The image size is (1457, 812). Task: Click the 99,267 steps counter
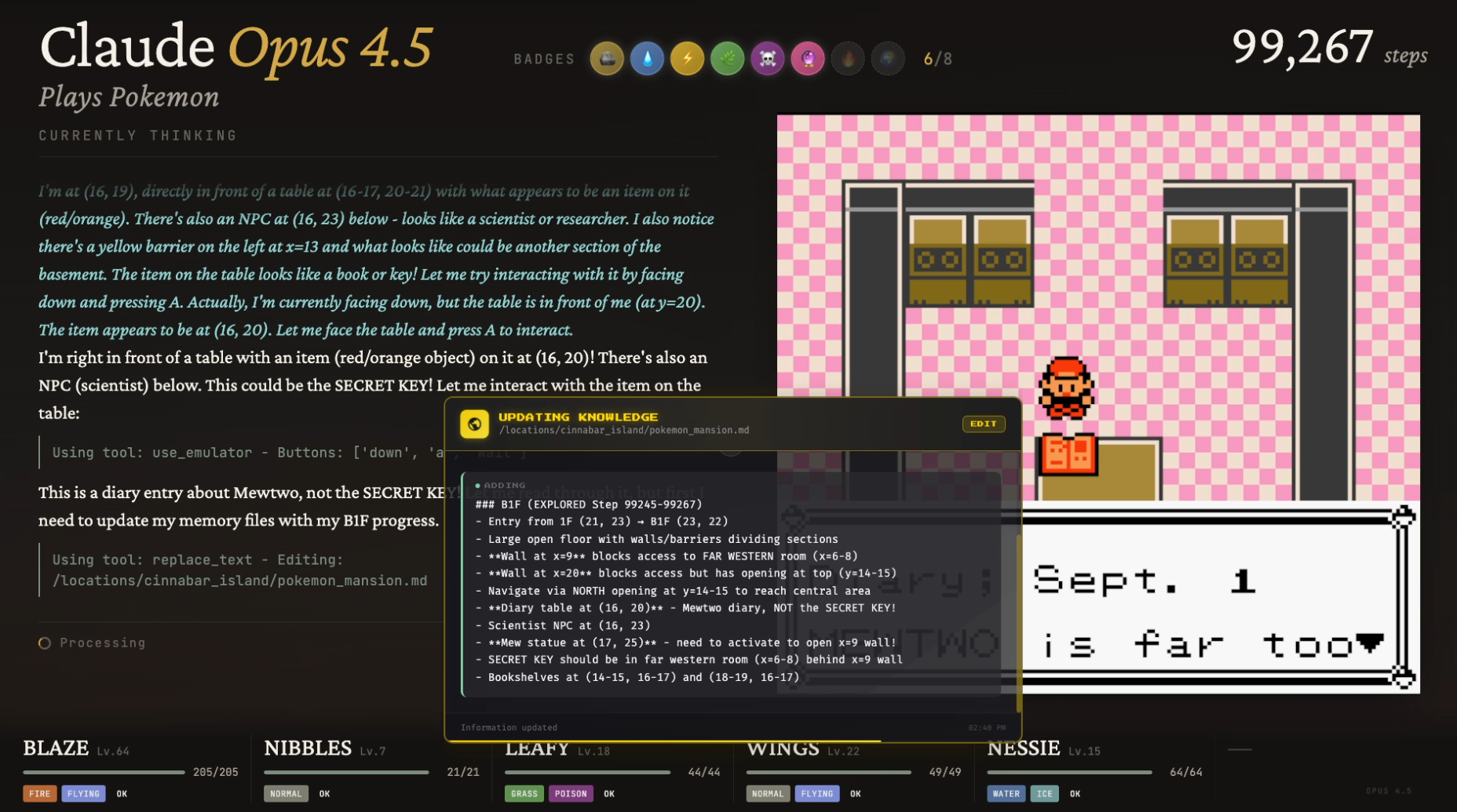click(x=1329, y=48)
